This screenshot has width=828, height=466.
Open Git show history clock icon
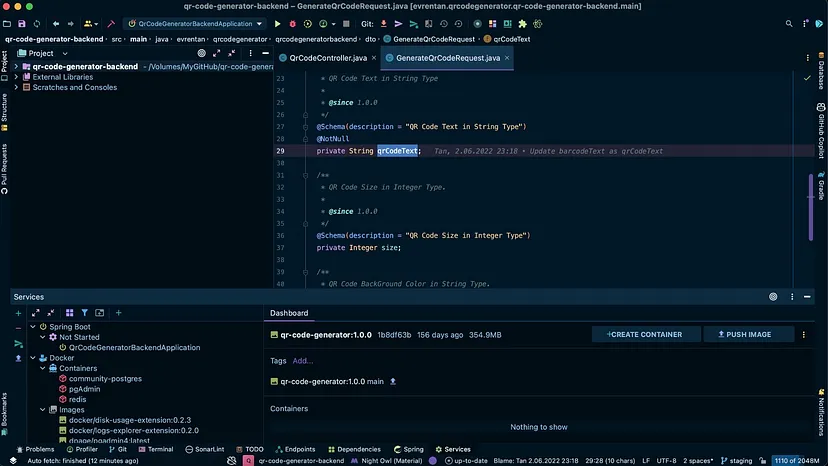click(x=444, y=24)
